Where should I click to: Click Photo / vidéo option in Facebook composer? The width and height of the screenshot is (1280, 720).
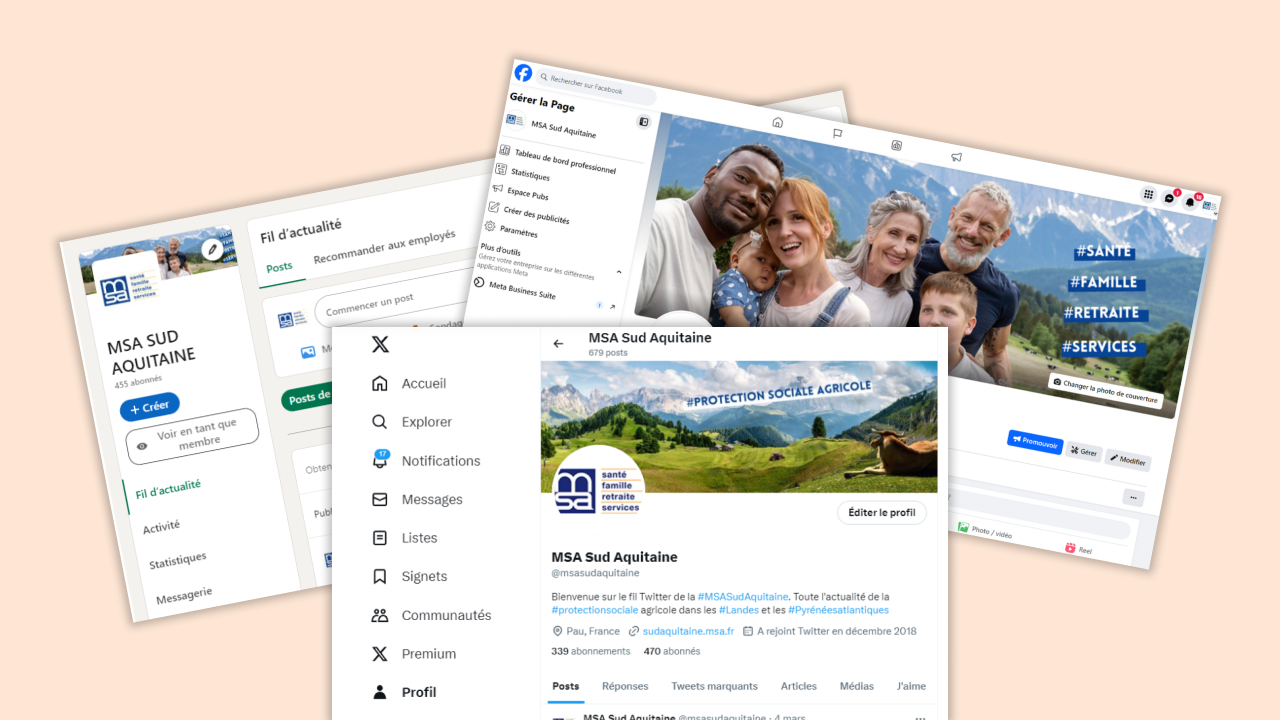(985, 531)
